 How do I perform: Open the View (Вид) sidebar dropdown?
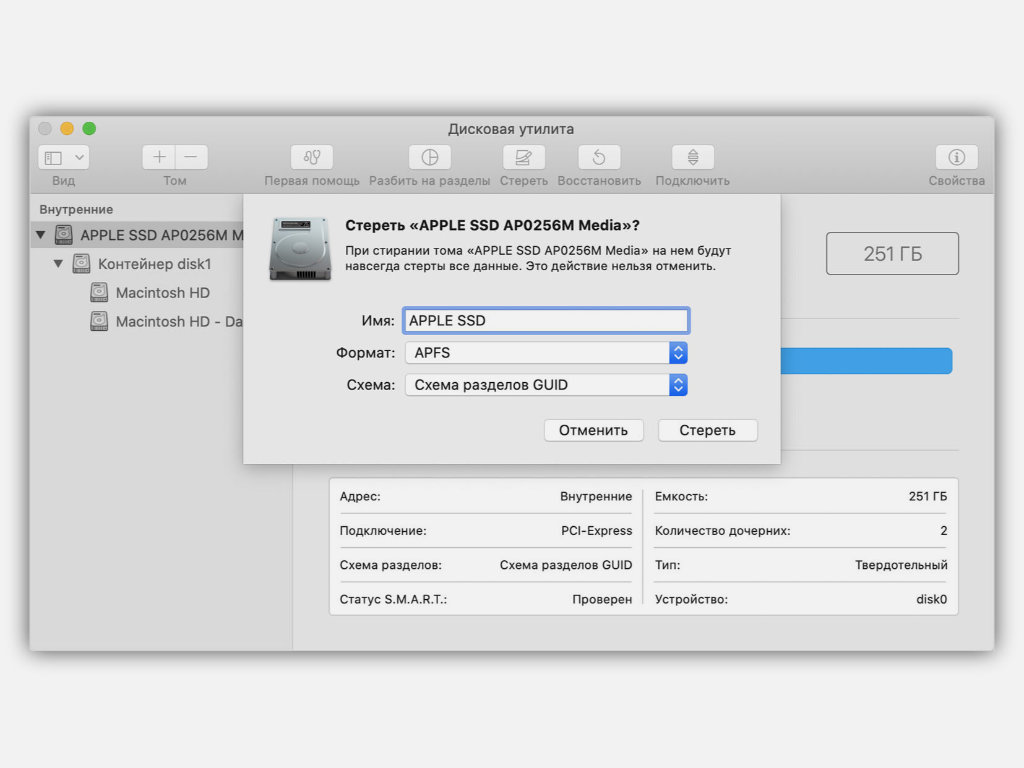click(x=63, y=158)
